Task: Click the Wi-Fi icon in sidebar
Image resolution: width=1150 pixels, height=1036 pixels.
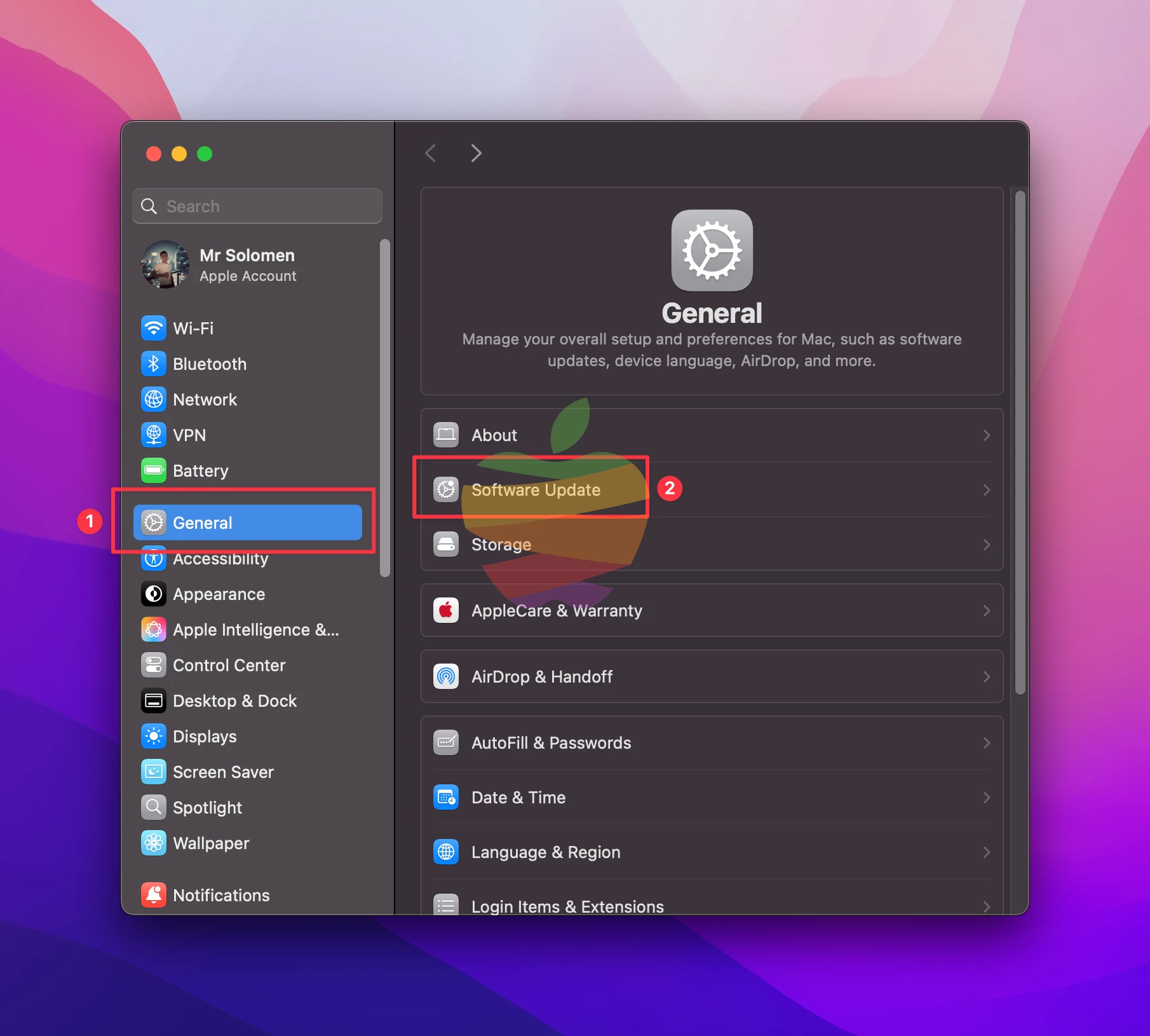Action: click(154, 329)
